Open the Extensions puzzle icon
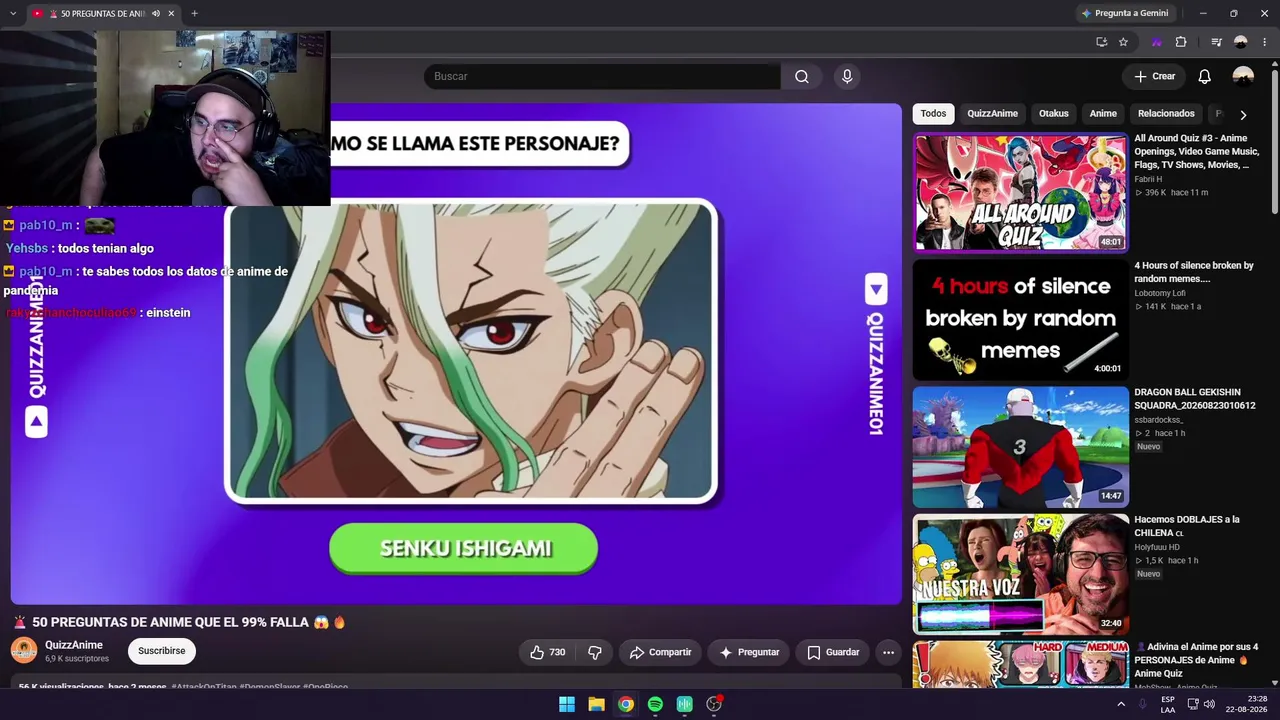Viewport: 1280px width, 720px height. (x=1181, y=42)
